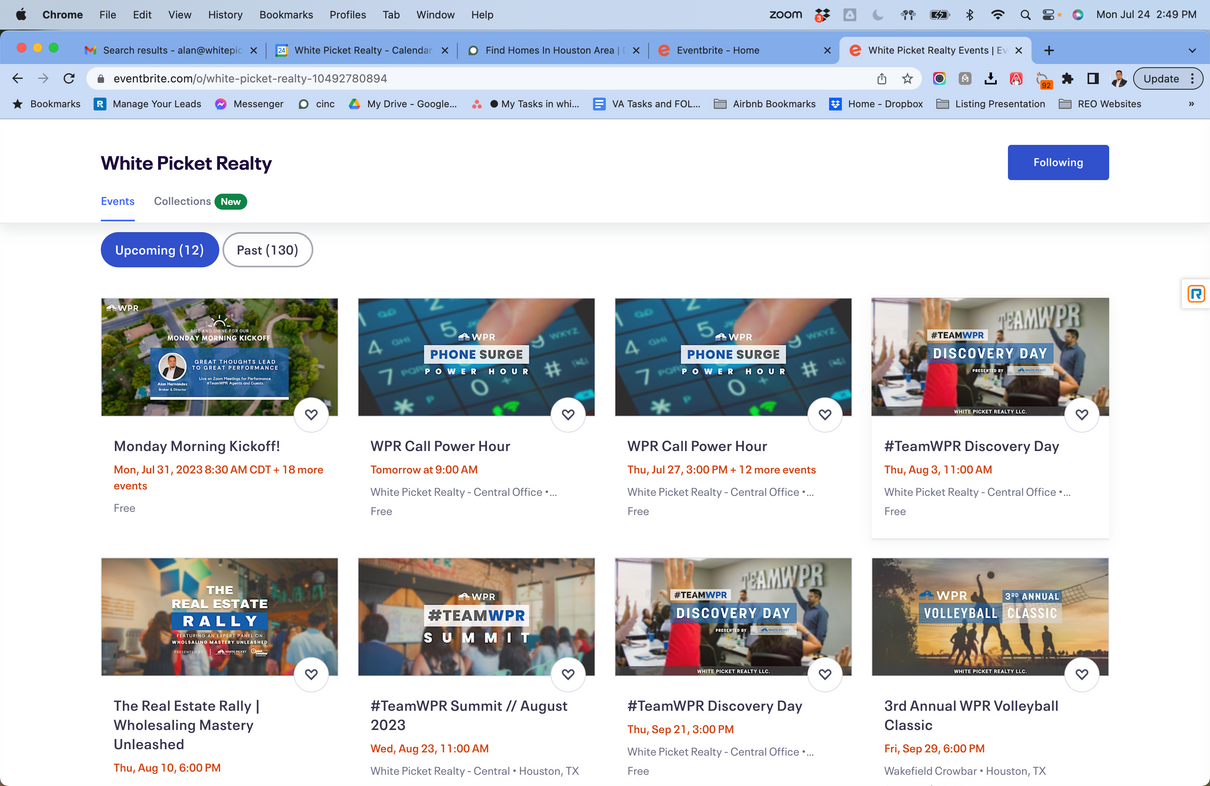This screenshot has height=786, width=1210.
Task: Like The Real Estate Rally event
Action: (x=311, y=674)
